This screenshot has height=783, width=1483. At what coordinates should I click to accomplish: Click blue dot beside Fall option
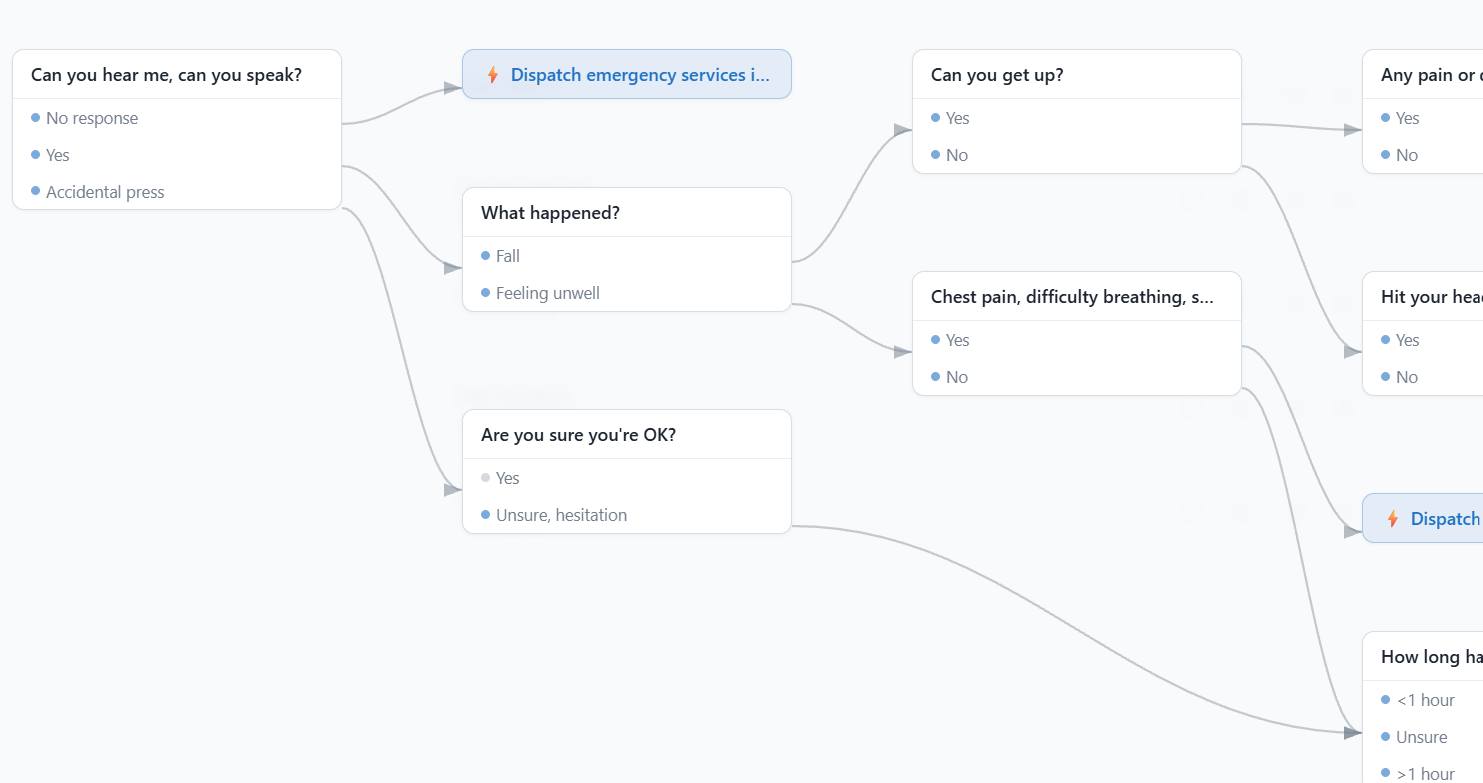(x=485, y=256)
